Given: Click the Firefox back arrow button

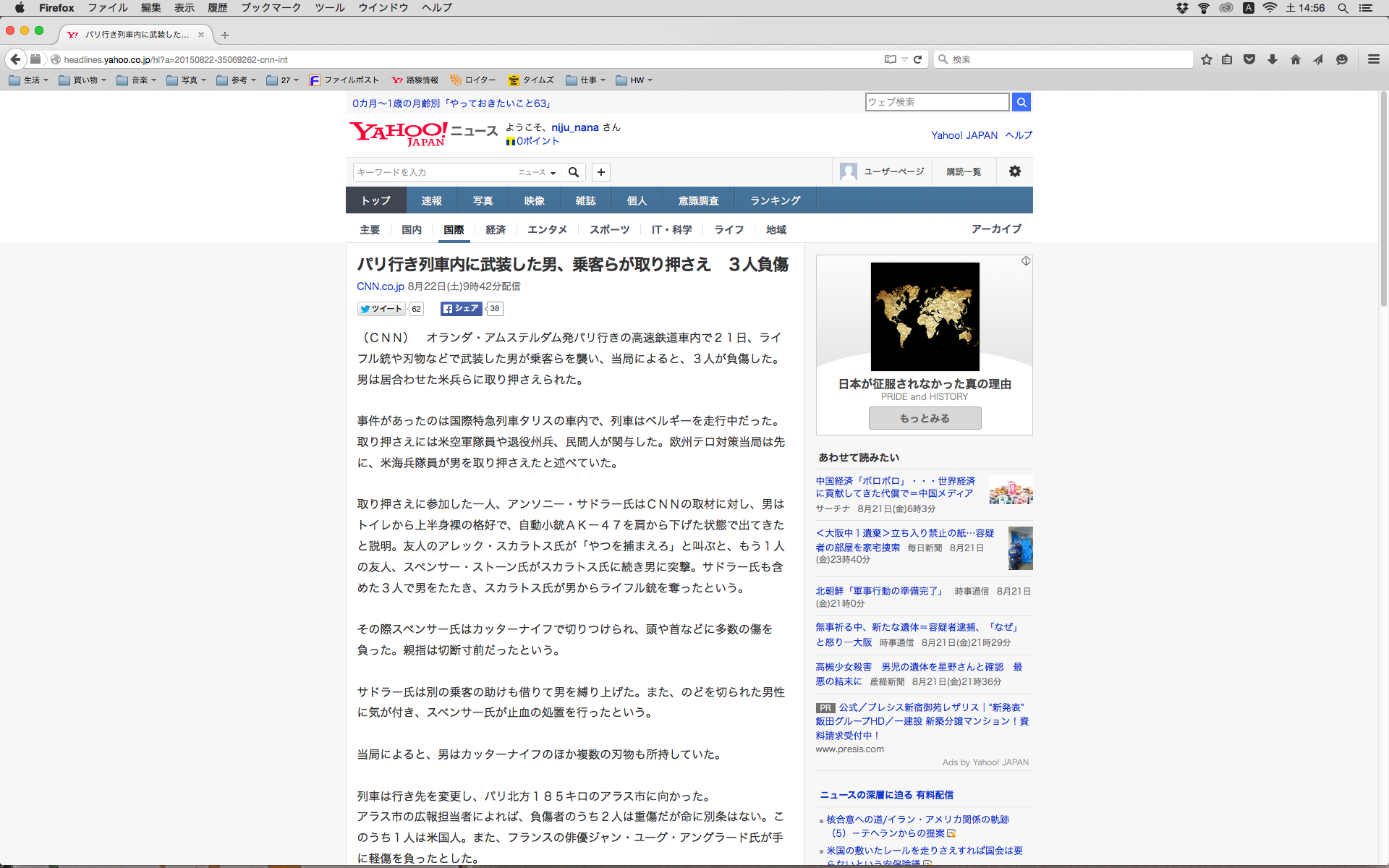Looking at the screenshot, I should click(15, 59).
